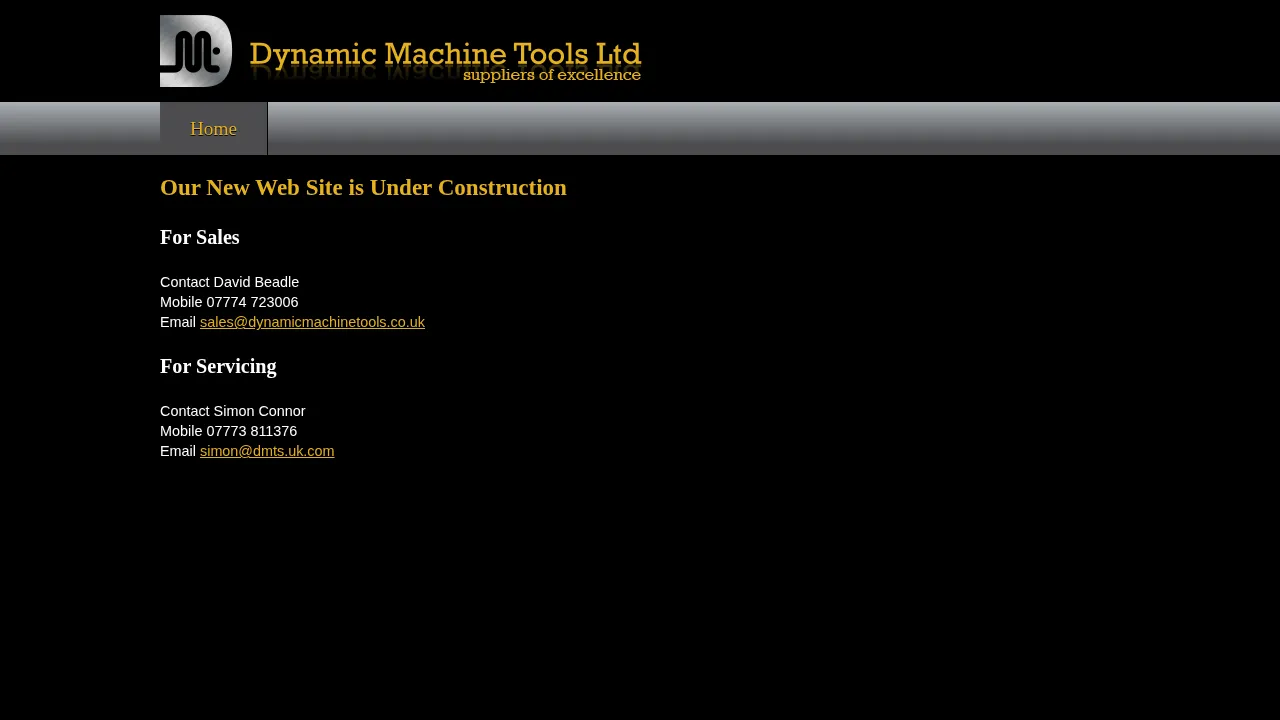Click servicing mobile number 07773 811376
Screen dimensions: 1280x720
click(x=252, y=431)
